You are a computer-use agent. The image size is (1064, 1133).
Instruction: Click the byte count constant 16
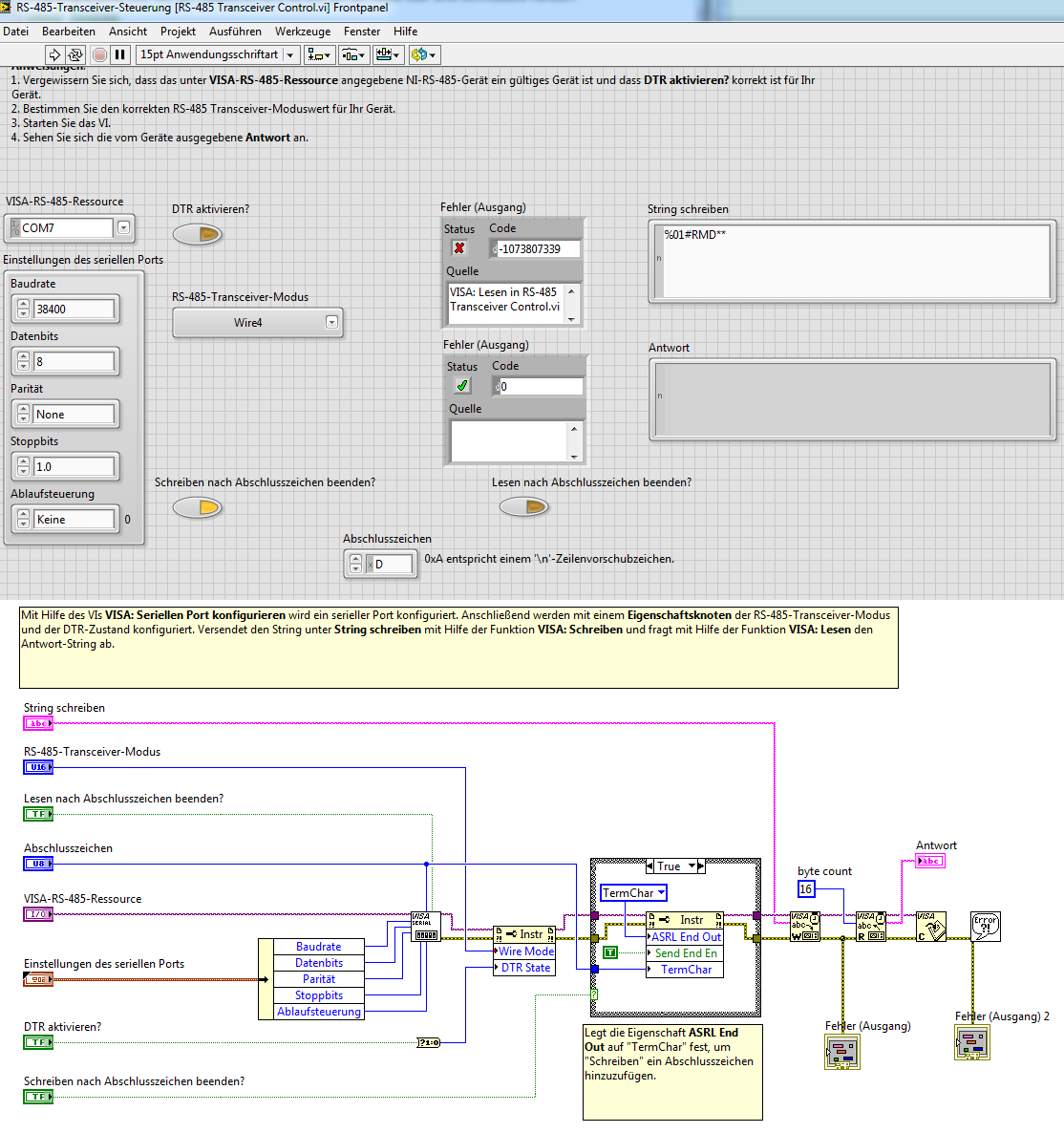pyautogui.click(x=806, y=888)
